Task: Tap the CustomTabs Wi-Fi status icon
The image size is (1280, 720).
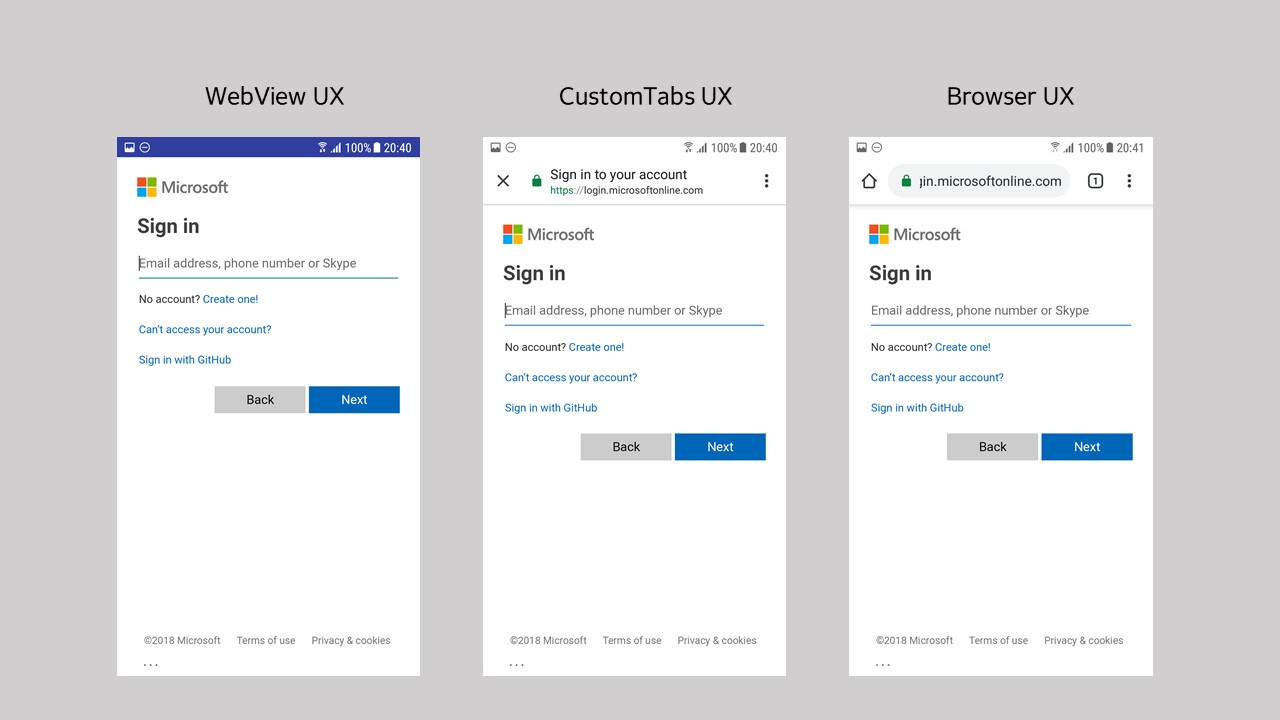Action: [x=688, y=148]
